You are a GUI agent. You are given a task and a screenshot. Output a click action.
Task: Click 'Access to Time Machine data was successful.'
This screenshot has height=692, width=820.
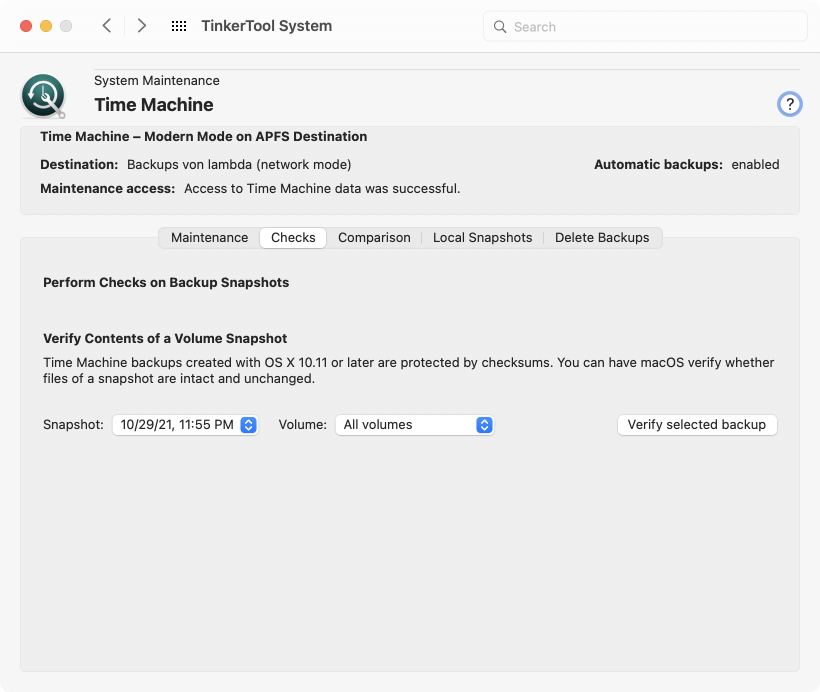point(322,188)
